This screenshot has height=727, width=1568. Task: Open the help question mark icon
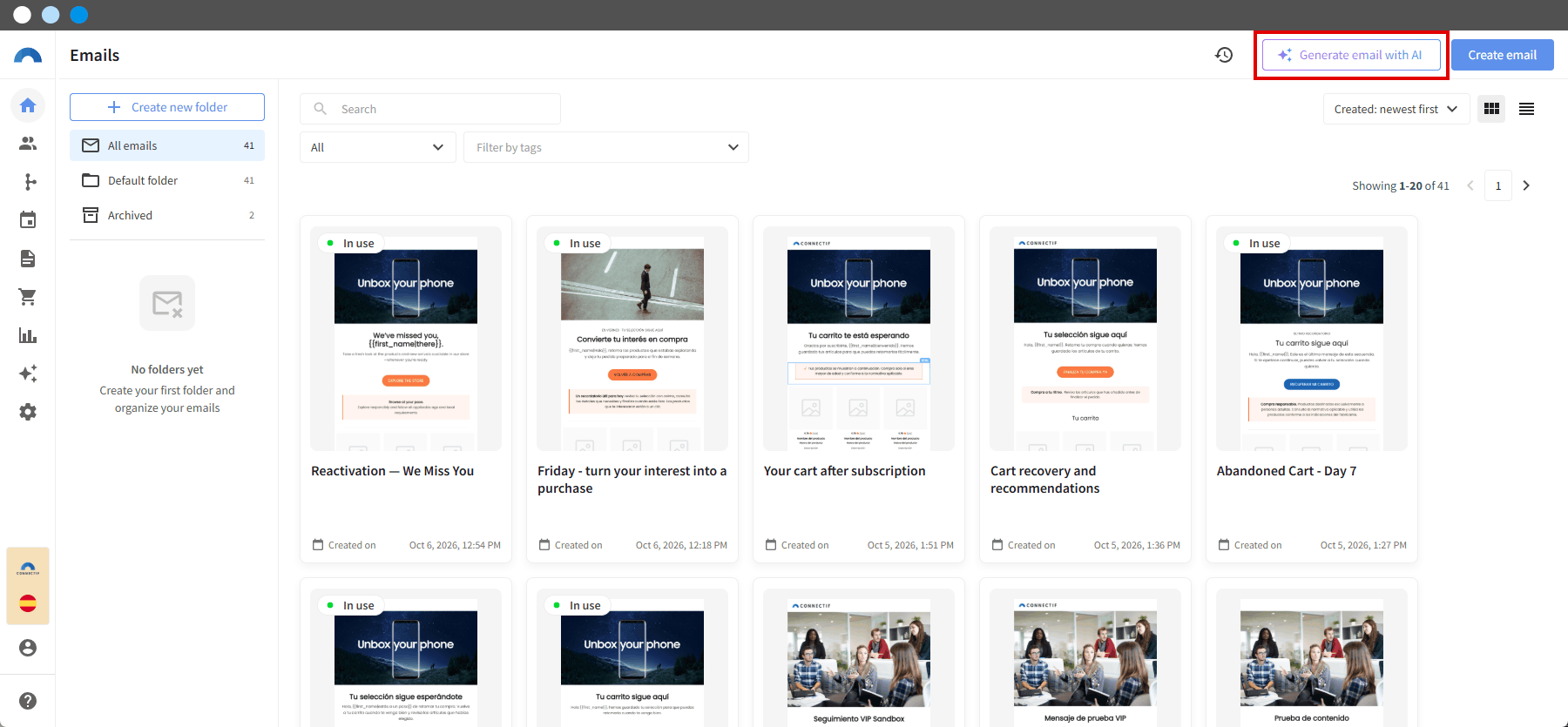pyautogui.click(x=28, y=701)
